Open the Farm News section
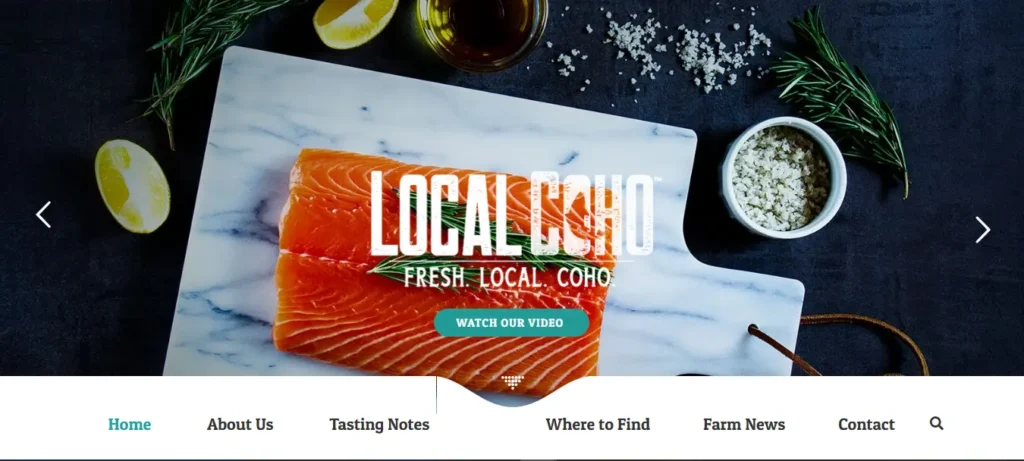Viewport: 1024px width, 461px height. [744, 424]
